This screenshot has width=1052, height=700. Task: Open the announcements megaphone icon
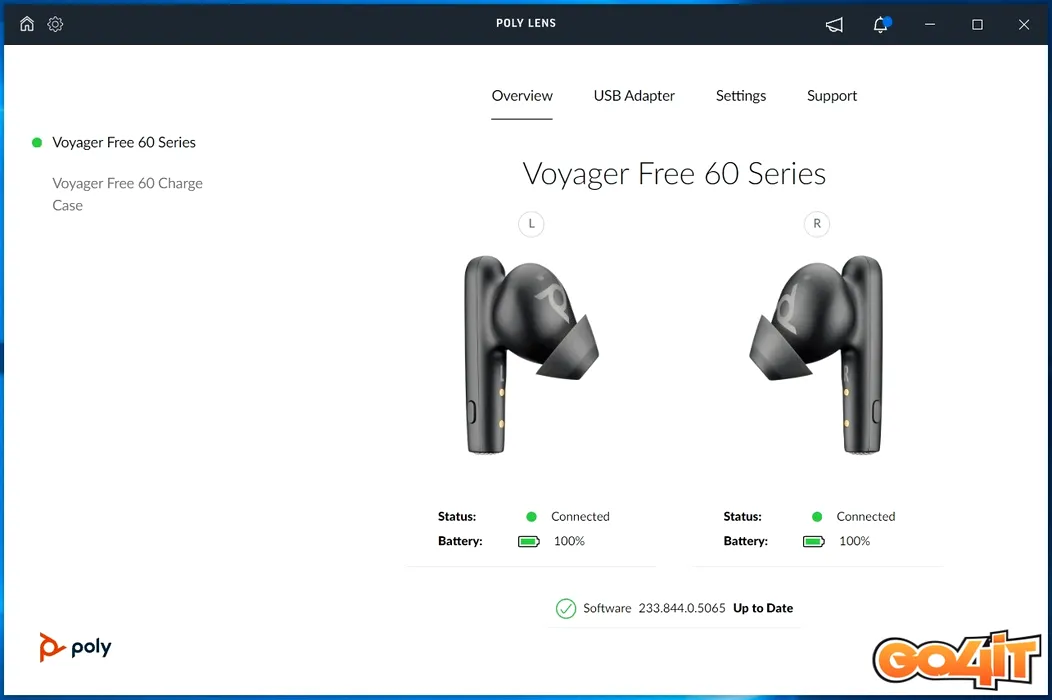coord(834,25)
